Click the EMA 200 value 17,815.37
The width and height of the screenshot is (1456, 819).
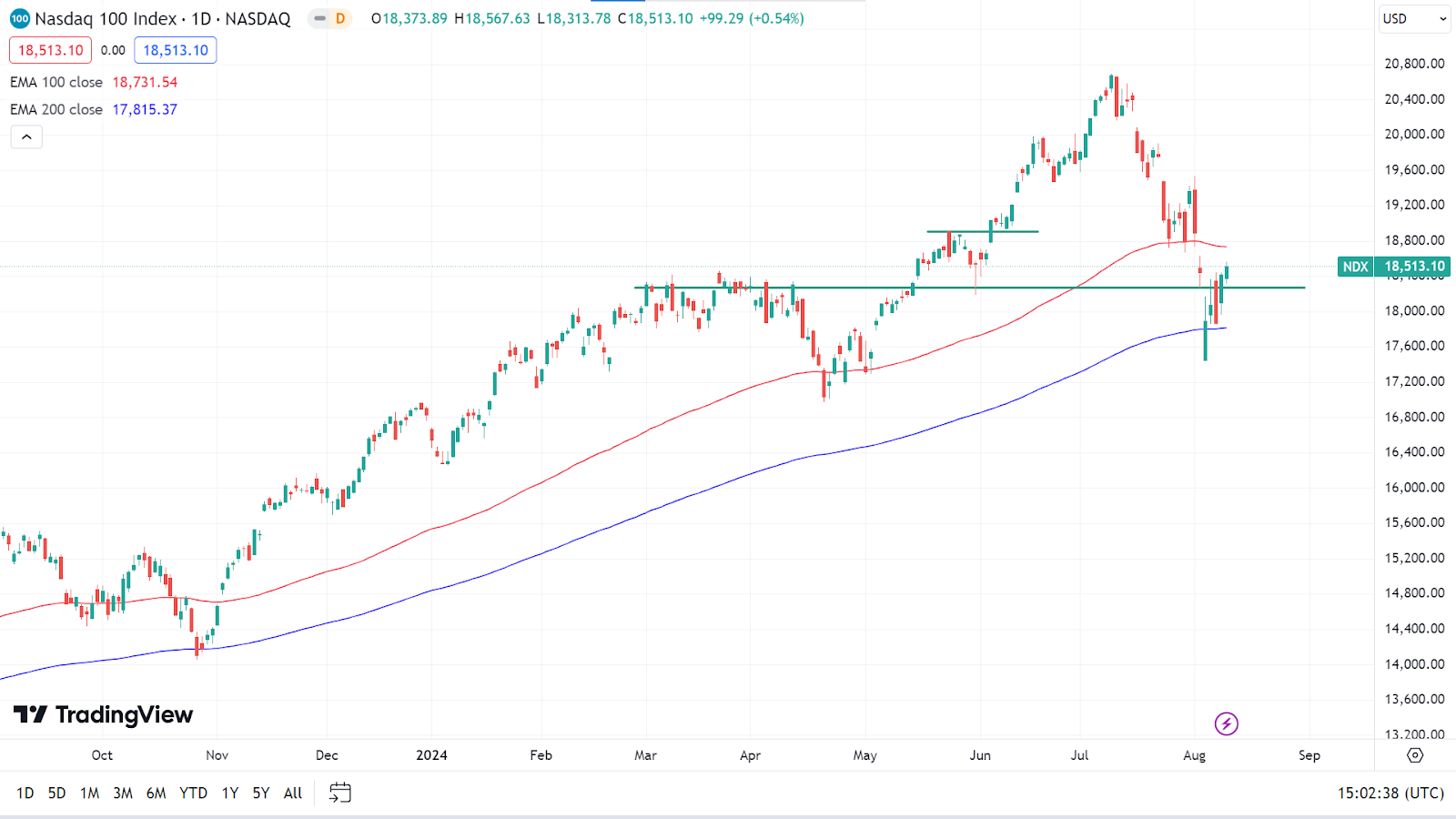(145, 109)
